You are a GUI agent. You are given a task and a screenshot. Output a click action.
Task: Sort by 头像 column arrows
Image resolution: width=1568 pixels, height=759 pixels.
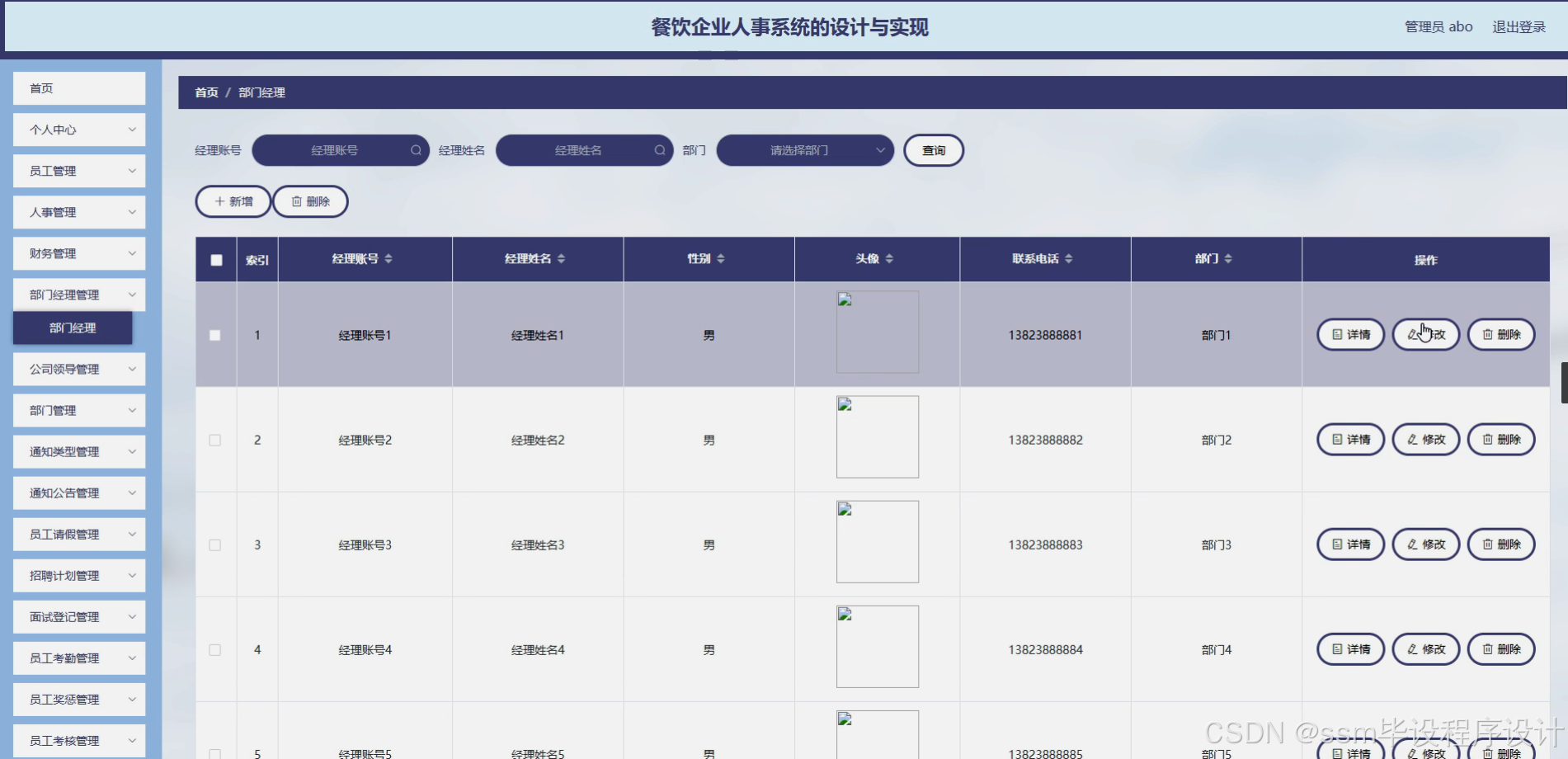889,259
